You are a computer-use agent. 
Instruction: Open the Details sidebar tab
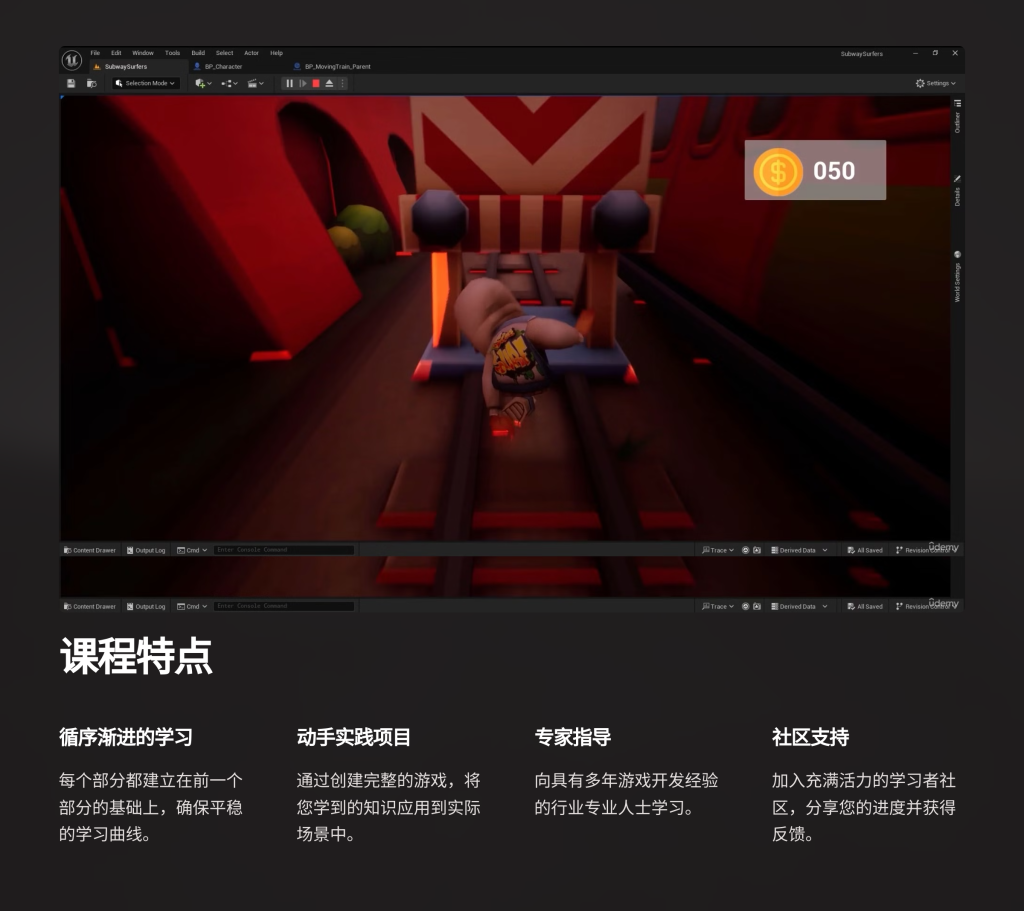(x=957, y=197)
